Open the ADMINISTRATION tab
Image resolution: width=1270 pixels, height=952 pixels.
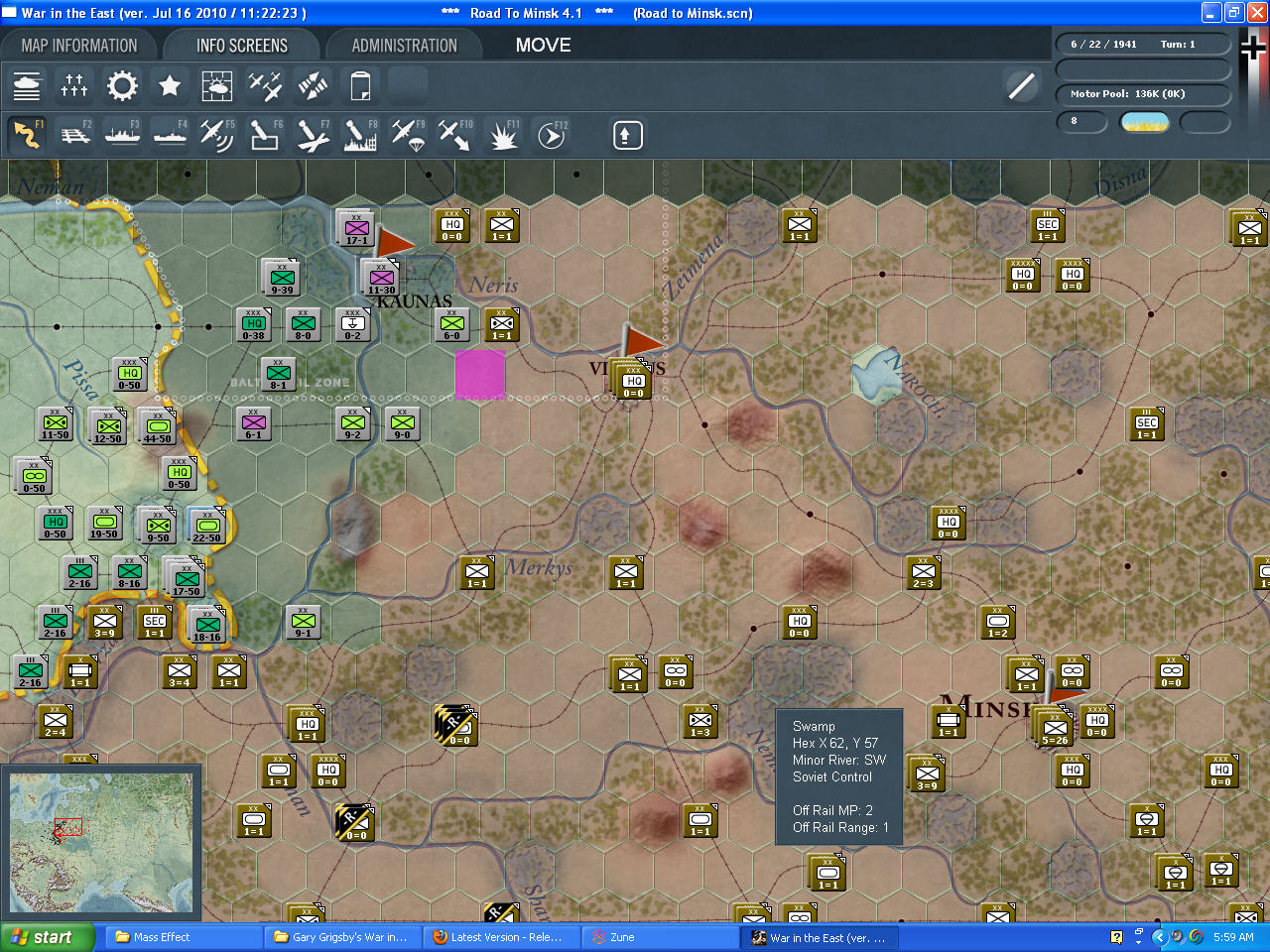405,46
